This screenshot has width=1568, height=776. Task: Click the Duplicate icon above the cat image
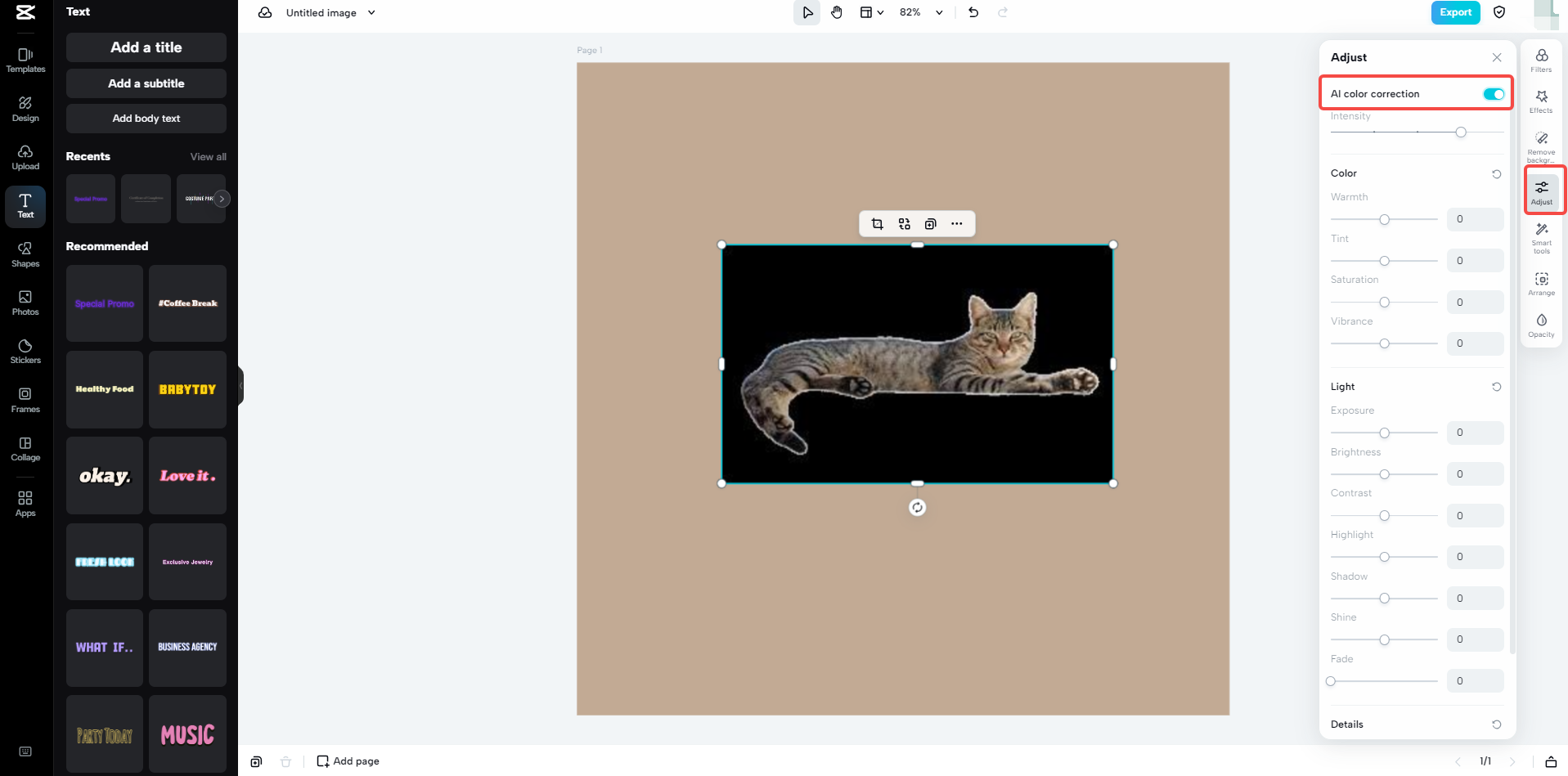930,223
